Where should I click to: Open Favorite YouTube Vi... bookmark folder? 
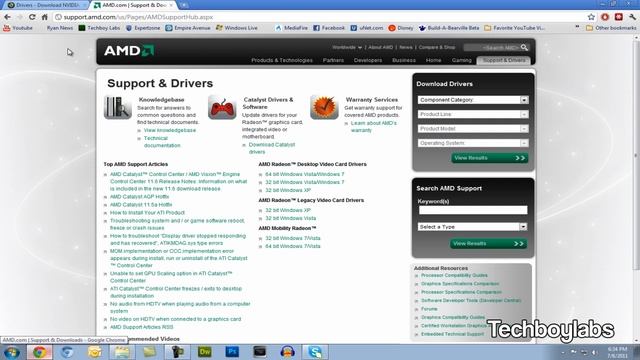point(514,28)
